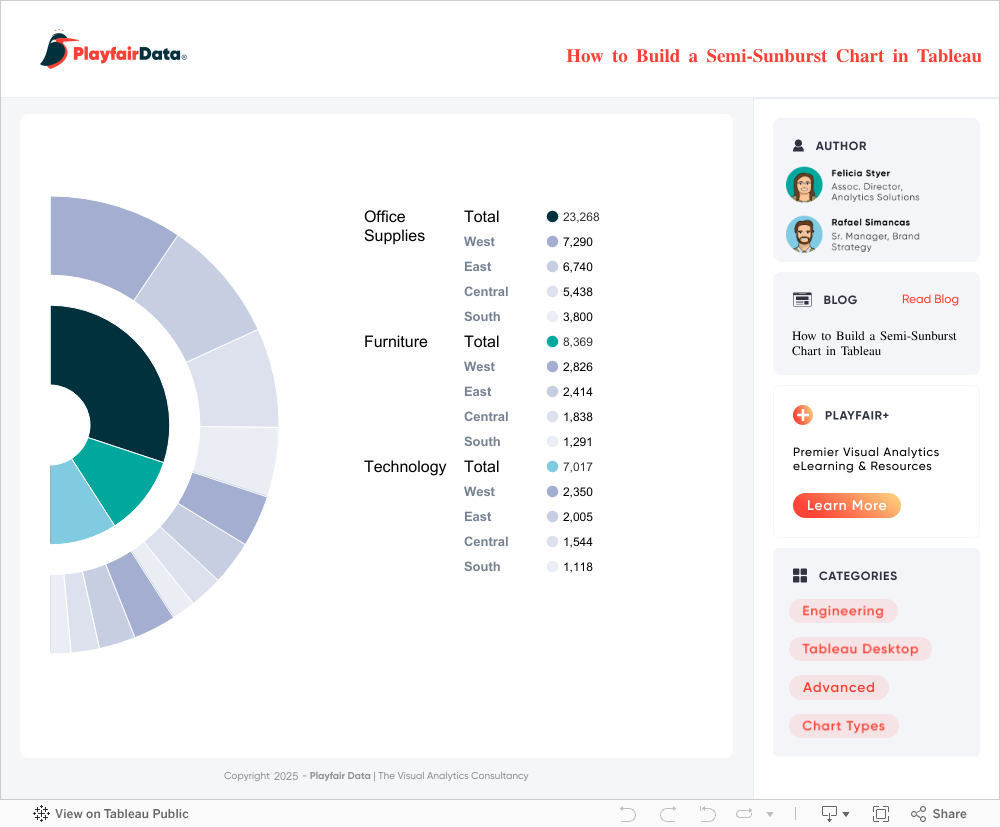
Task: Open the Share dialog
Action: click(x=938, y=814)
